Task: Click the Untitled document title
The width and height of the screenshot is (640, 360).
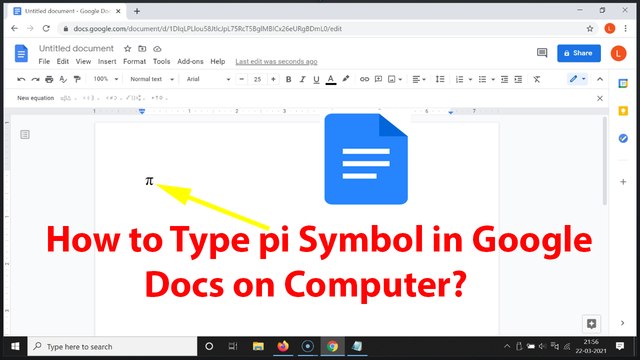Action: [76, 49]
